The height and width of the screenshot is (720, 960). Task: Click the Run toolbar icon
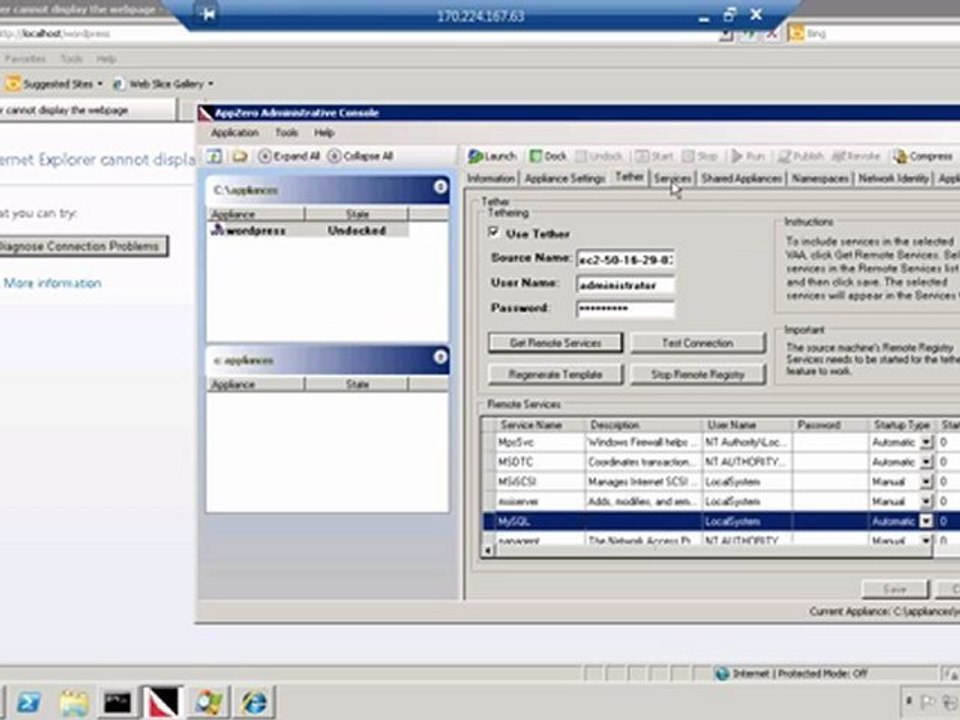[x=737, y=156]
